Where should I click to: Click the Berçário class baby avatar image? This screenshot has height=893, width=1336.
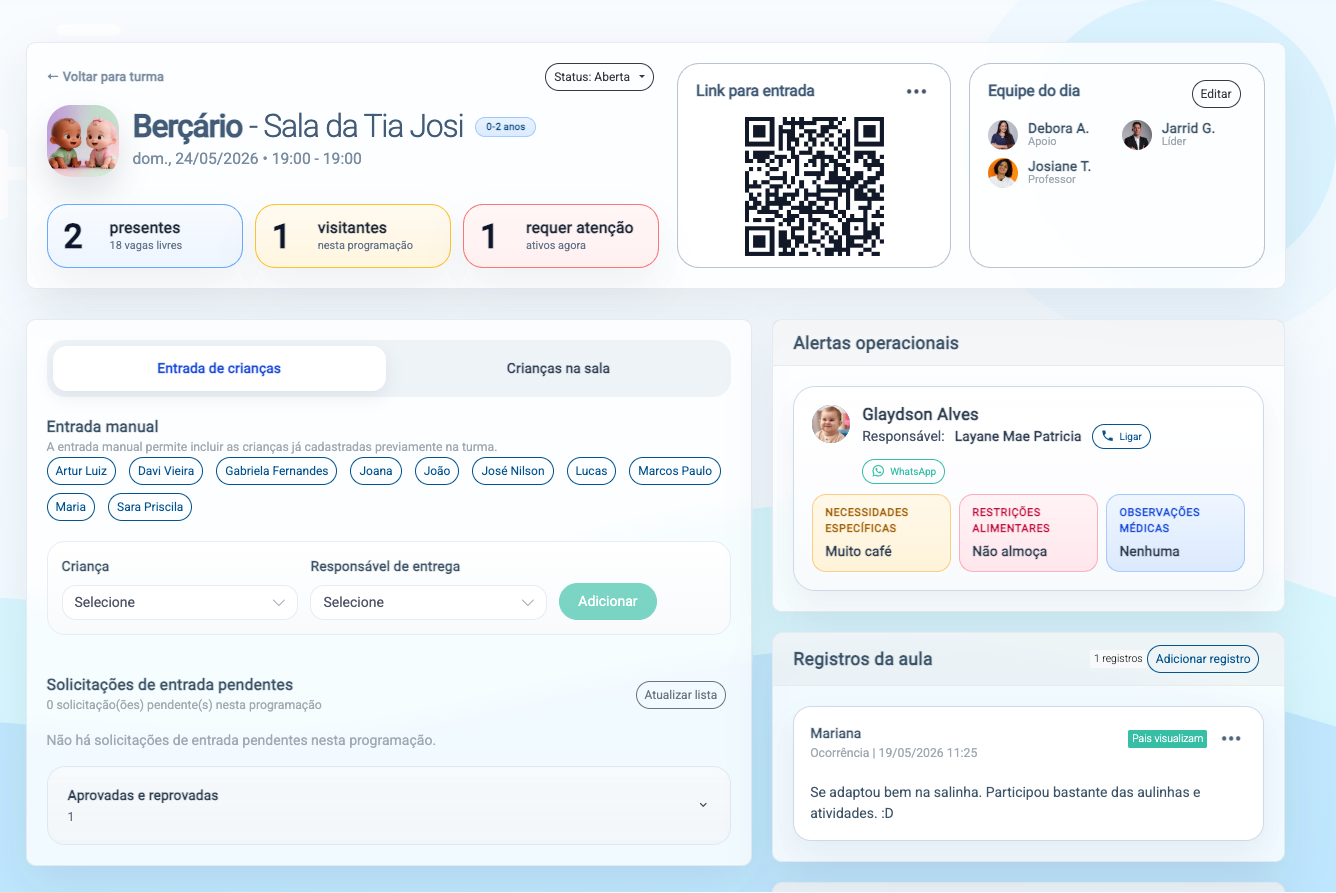83,141
